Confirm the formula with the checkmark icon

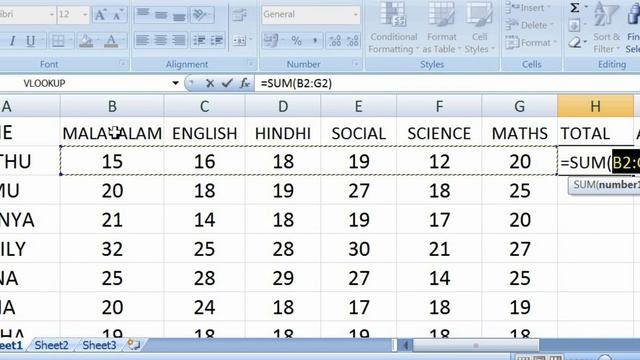click(227, 83)
